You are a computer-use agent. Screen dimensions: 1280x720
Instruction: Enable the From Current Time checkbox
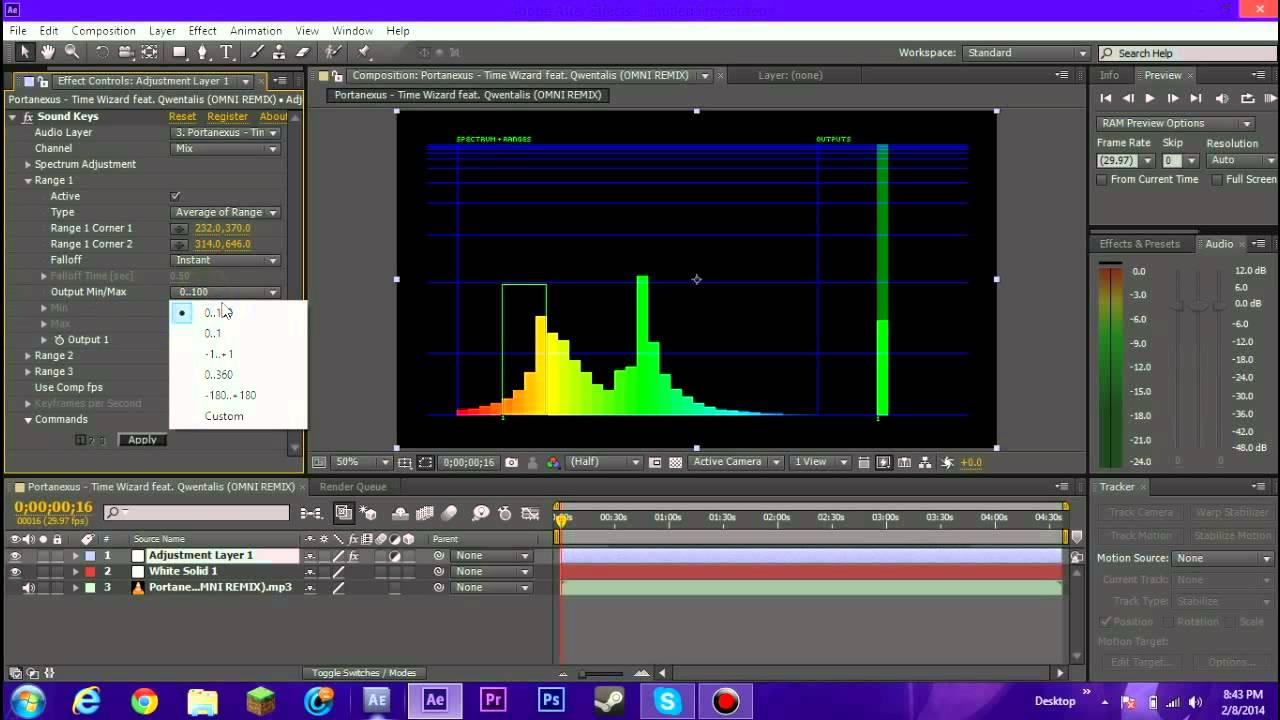[1102, 180]
